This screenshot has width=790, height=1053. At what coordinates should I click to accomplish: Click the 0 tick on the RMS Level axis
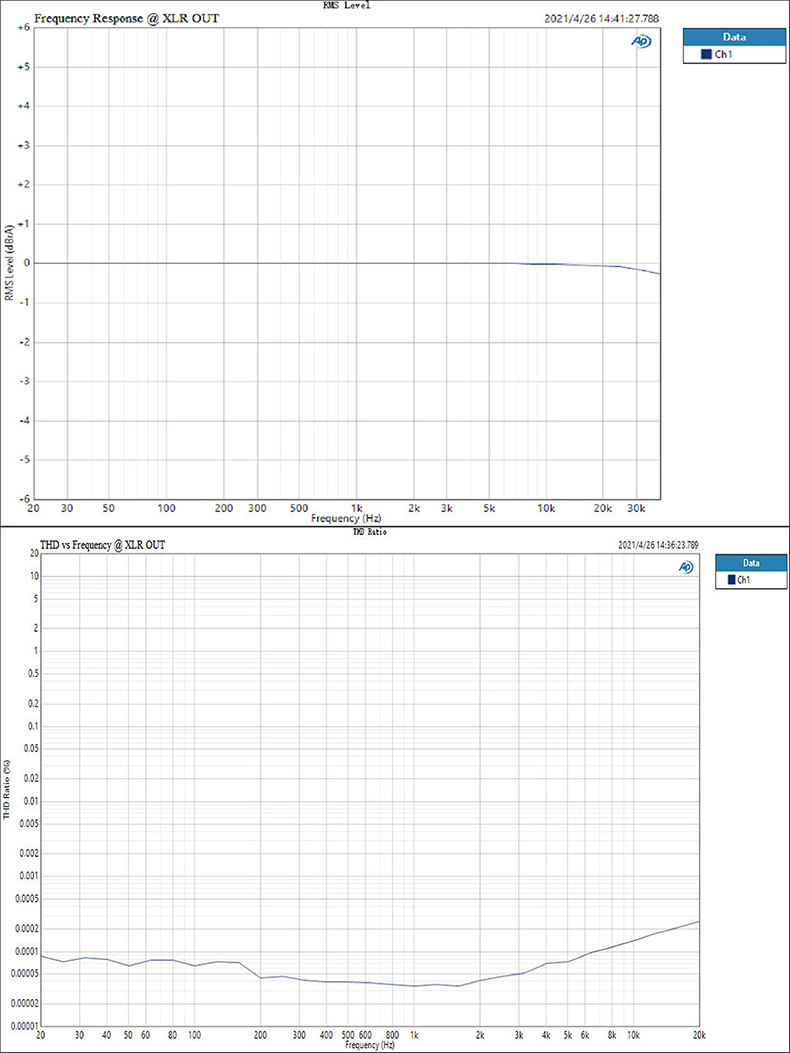click(x=26, y=263)
